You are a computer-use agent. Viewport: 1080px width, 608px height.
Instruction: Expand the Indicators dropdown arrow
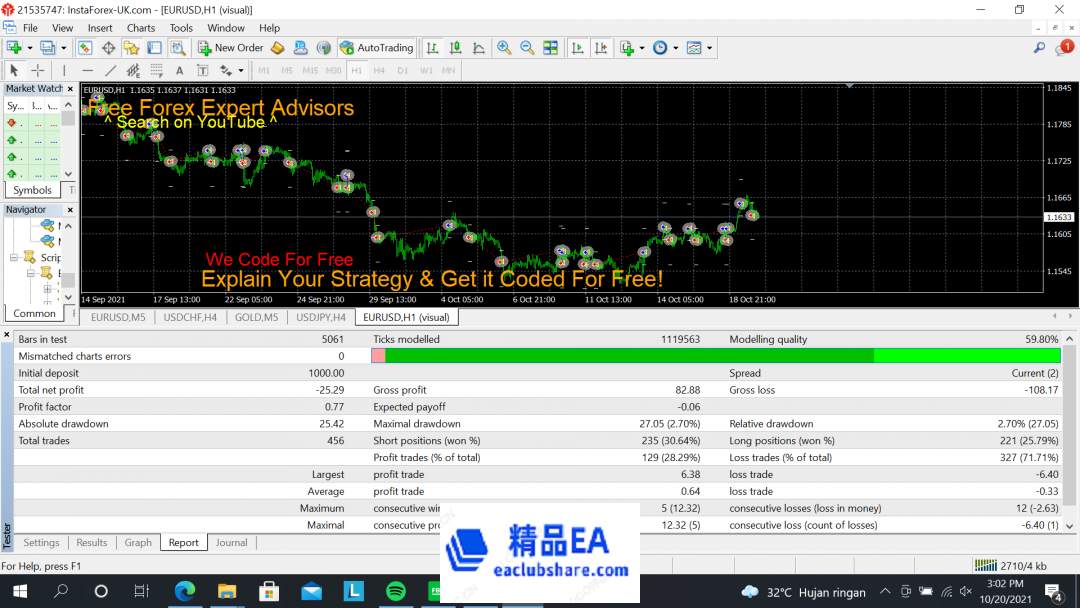642,48
